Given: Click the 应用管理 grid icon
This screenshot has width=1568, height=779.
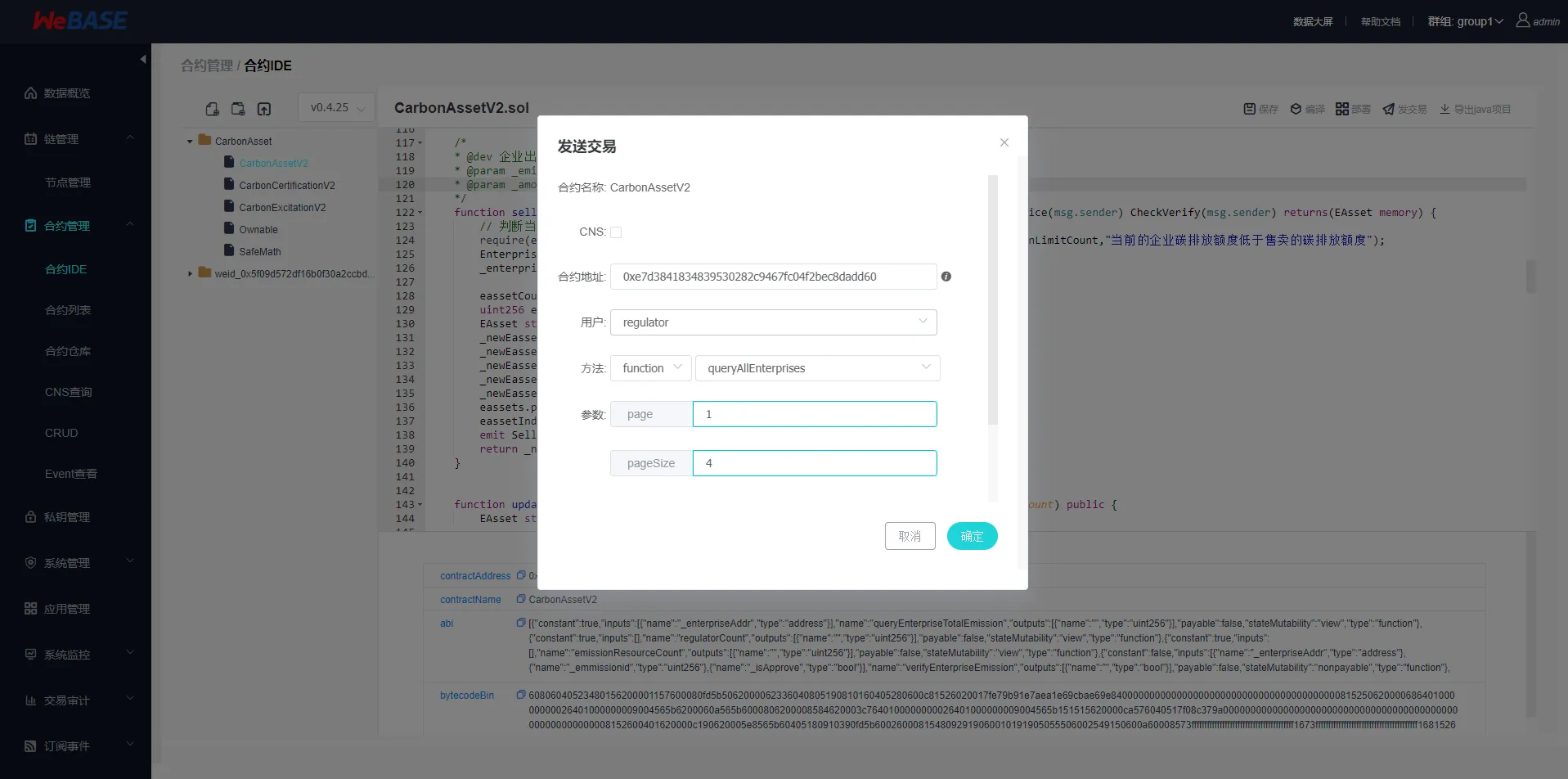Looking at the screenshot, I should tap(30, 609).
